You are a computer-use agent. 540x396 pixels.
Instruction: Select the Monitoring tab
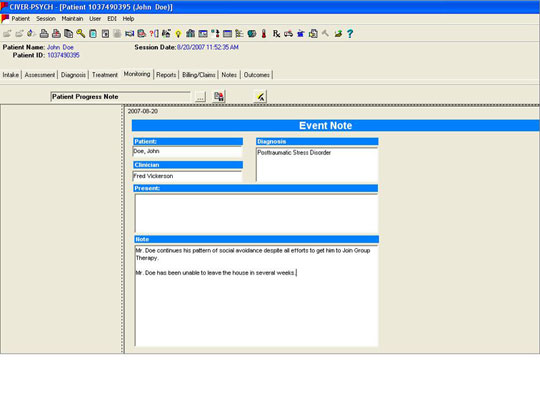[x=137, y=74]
